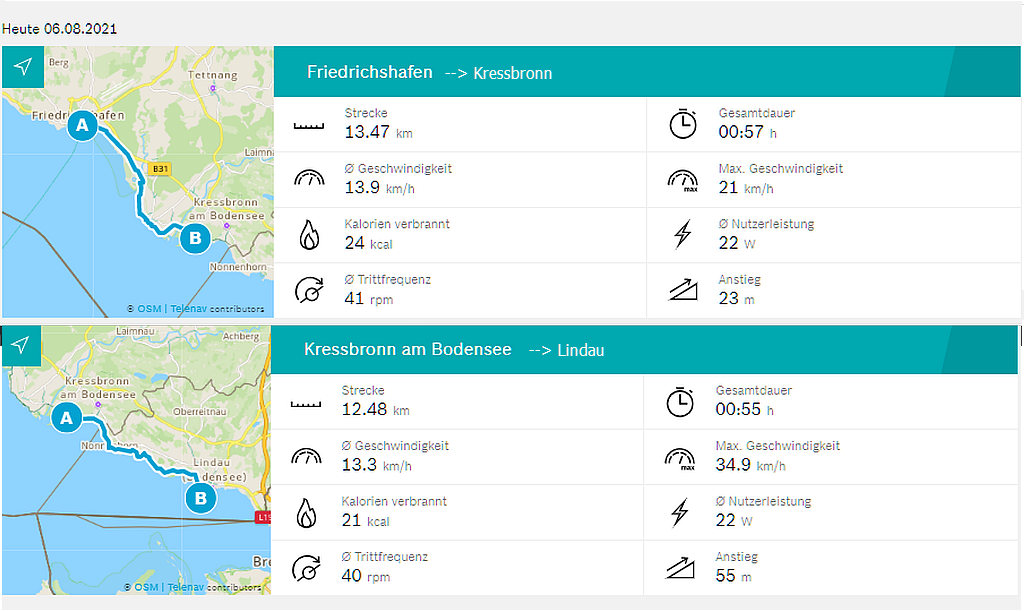The image size is (1024, 611).
Task: Click the max speed gauge icon beside 34.9 km/h
Action: click(x=680, y=458)
